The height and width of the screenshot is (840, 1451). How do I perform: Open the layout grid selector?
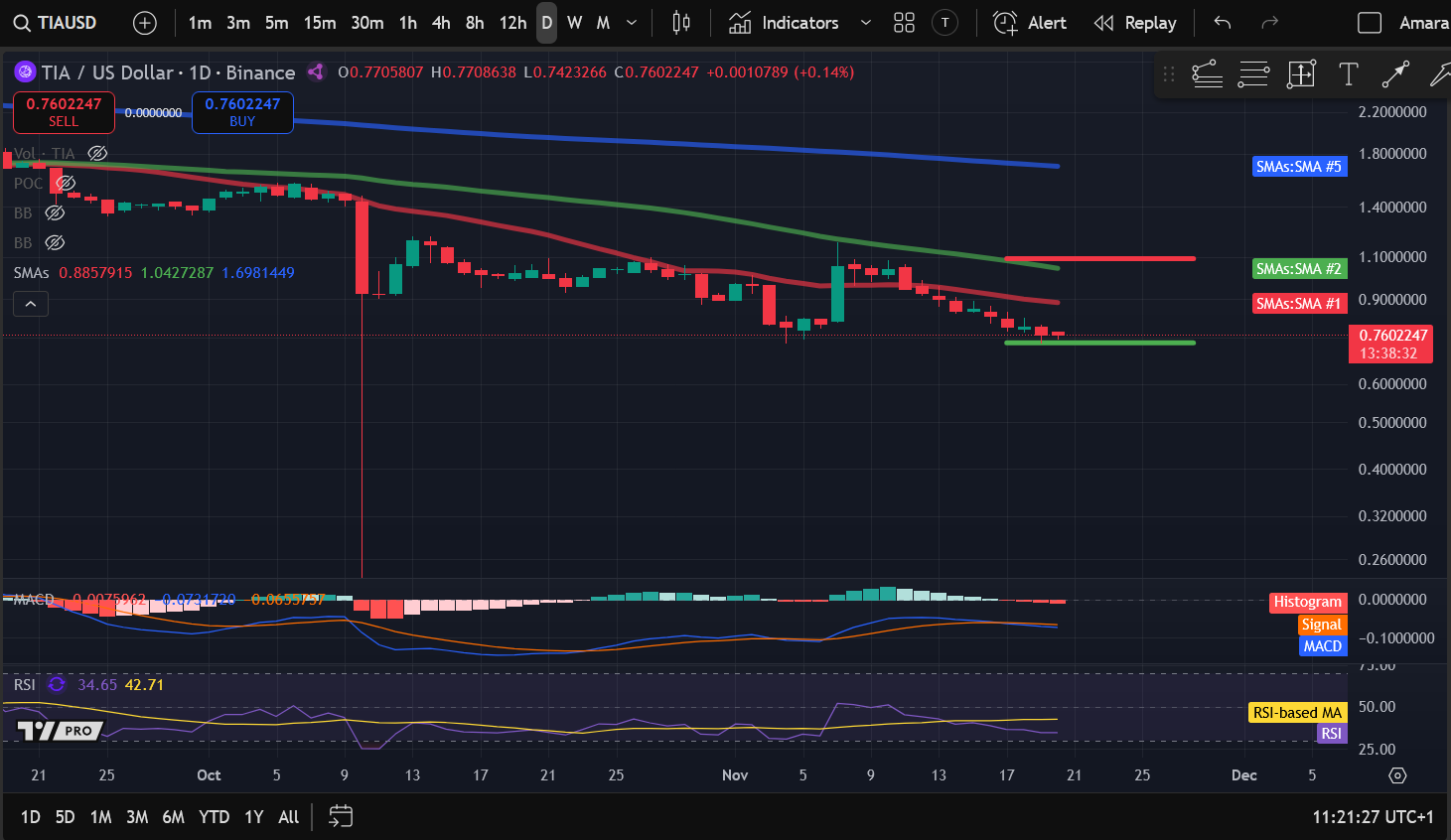(x=904, y=22)
